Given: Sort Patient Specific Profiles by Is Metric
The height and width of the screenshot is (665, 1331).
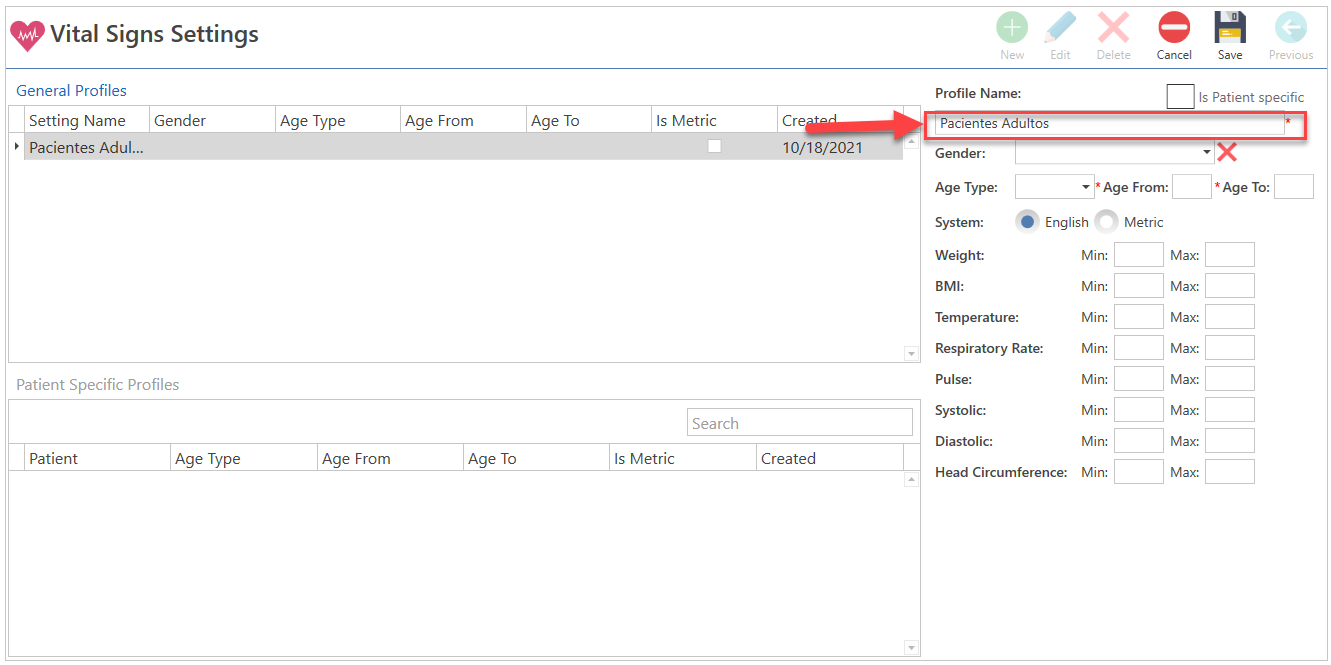Looking at the screenshot, I should 683,458.
